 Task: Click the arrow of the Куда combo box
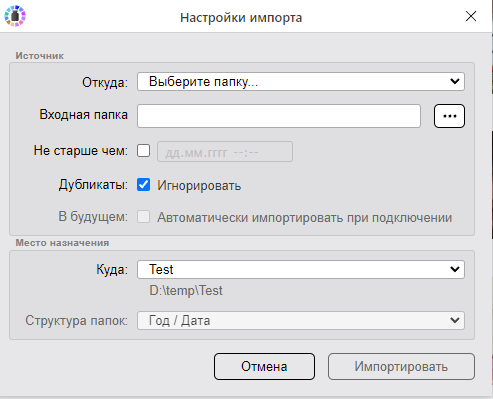coord(455,269)
